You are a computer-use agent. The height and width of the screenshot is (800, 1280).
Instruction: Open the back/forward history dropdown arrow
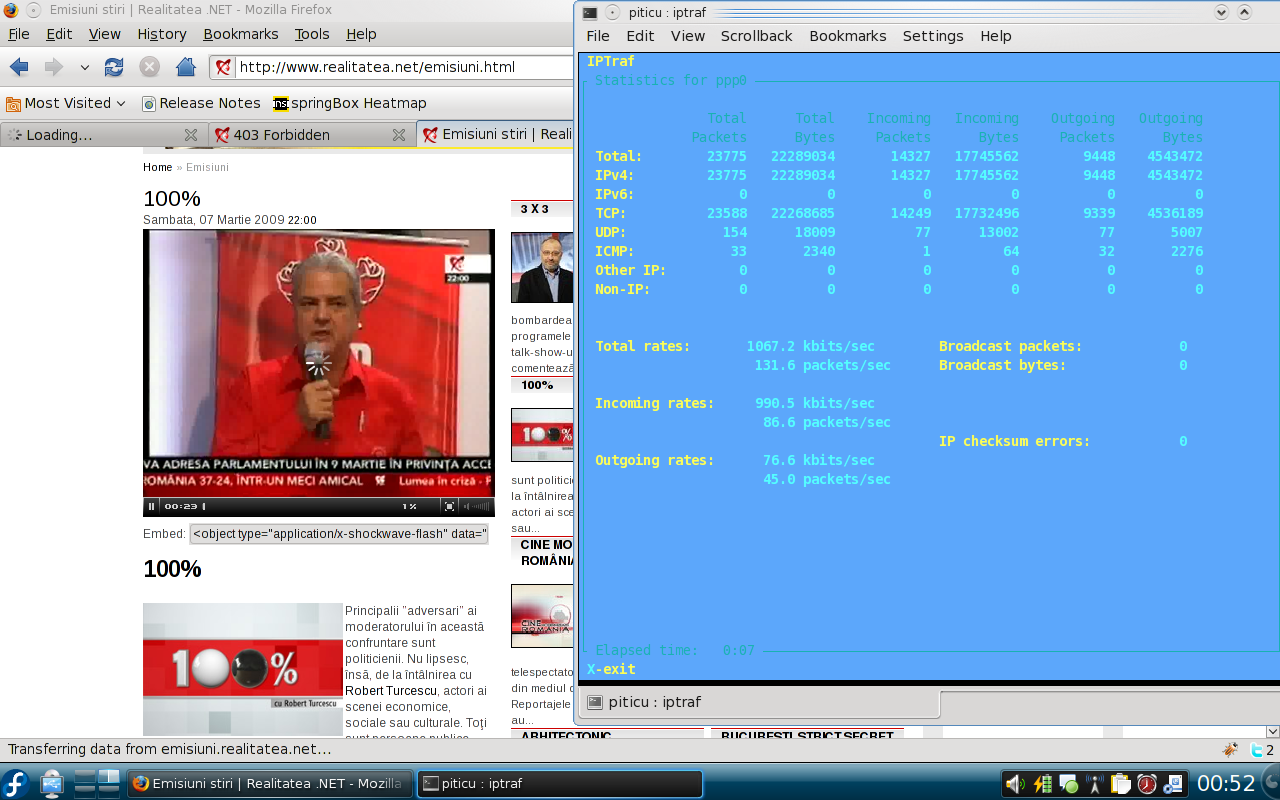[x=85, y=68]
